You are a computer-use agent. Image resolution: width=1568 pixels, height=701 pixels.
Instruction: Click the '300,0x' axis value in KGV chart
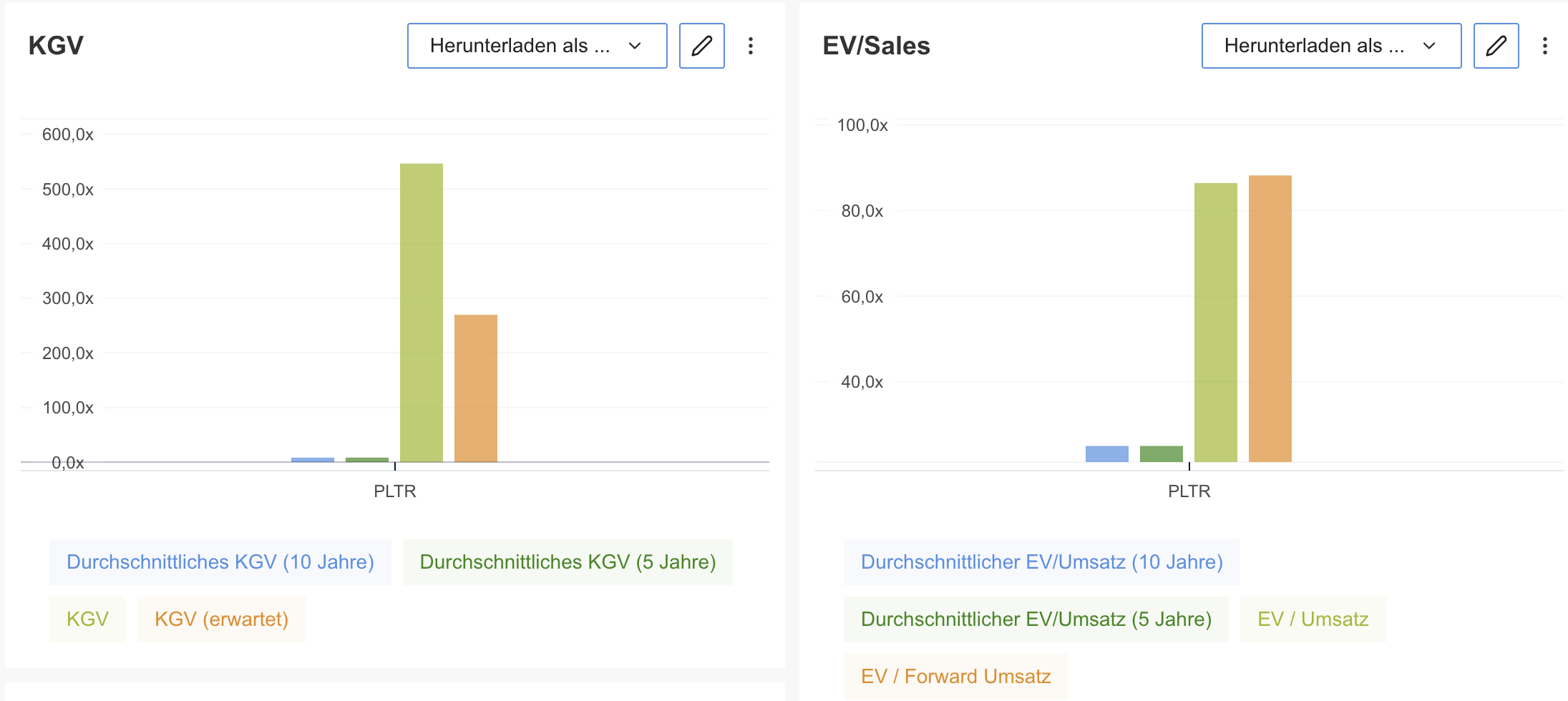coord(68,298)
